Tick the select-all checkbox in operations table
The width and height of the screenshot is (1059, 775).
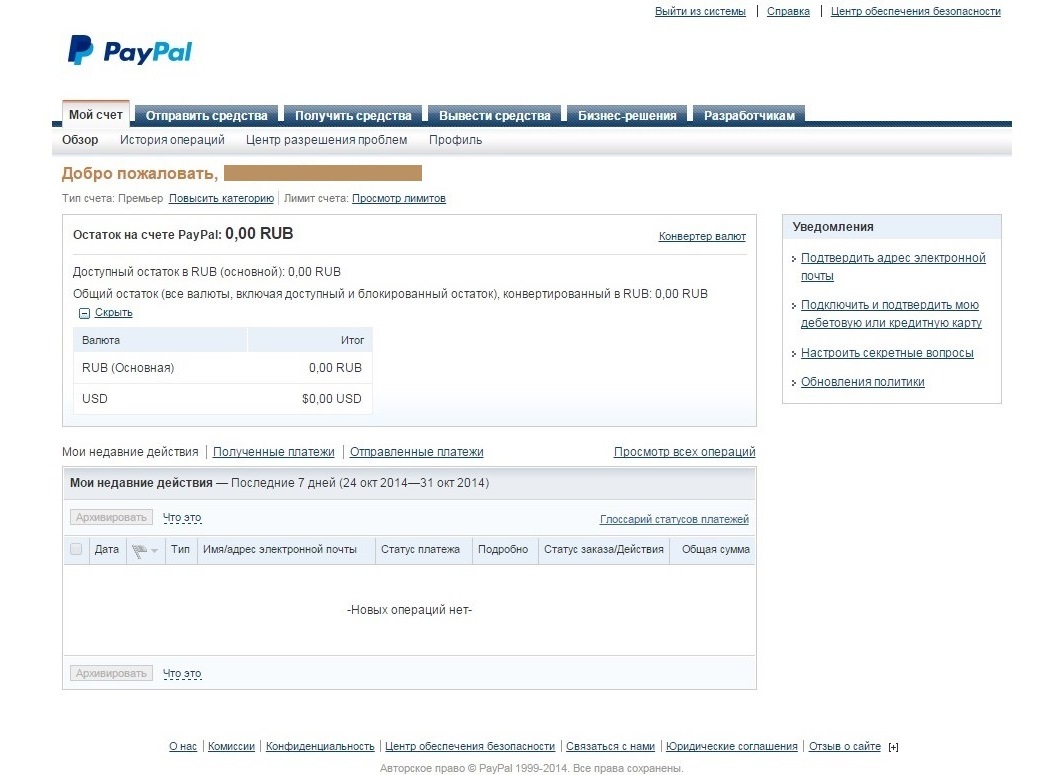[x=76, y=549]
